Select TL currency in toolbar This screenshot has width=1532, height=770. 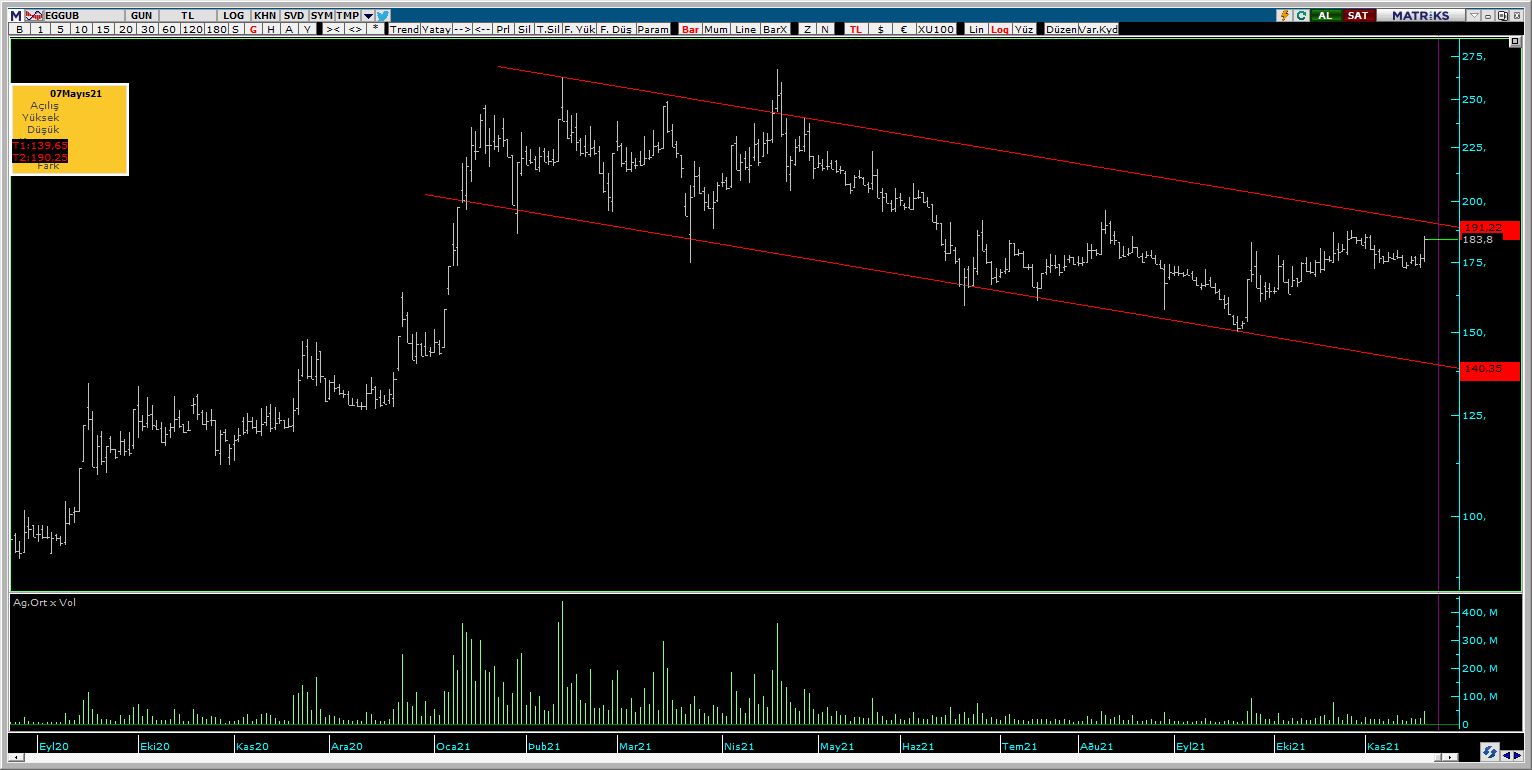click(855, 30)
